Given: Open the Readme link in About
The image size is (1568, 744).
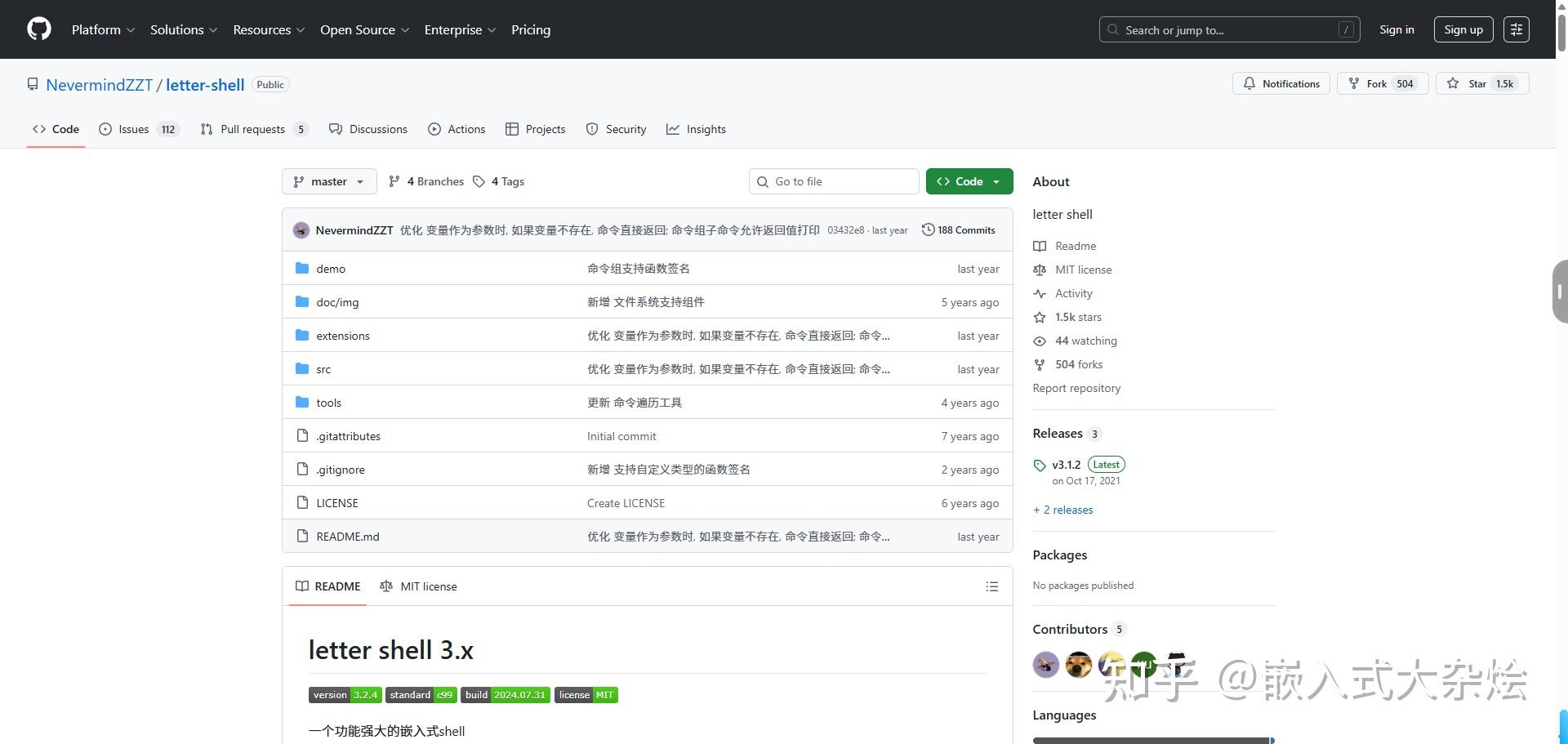Looking at the screenshot, I should tap(1065, 246).
